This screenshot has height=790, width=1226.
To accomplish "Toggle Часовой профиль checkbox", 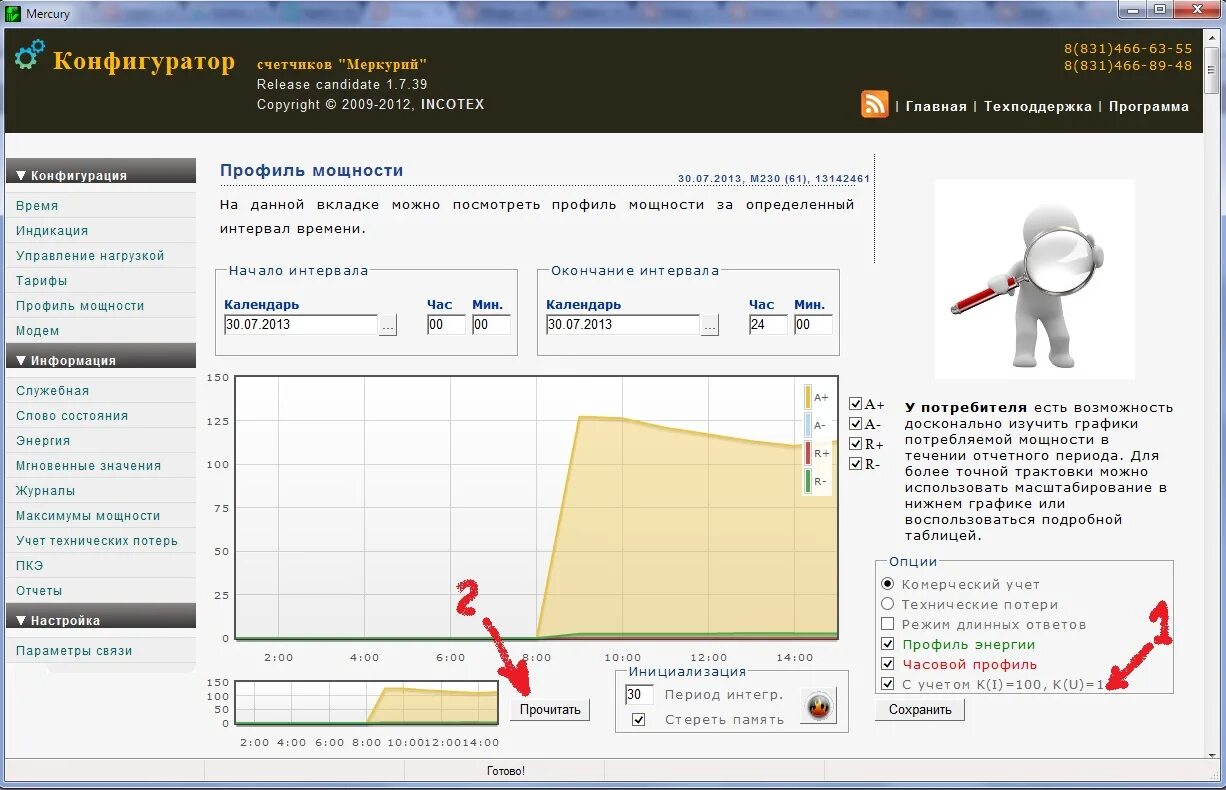I will pos(887,664).
